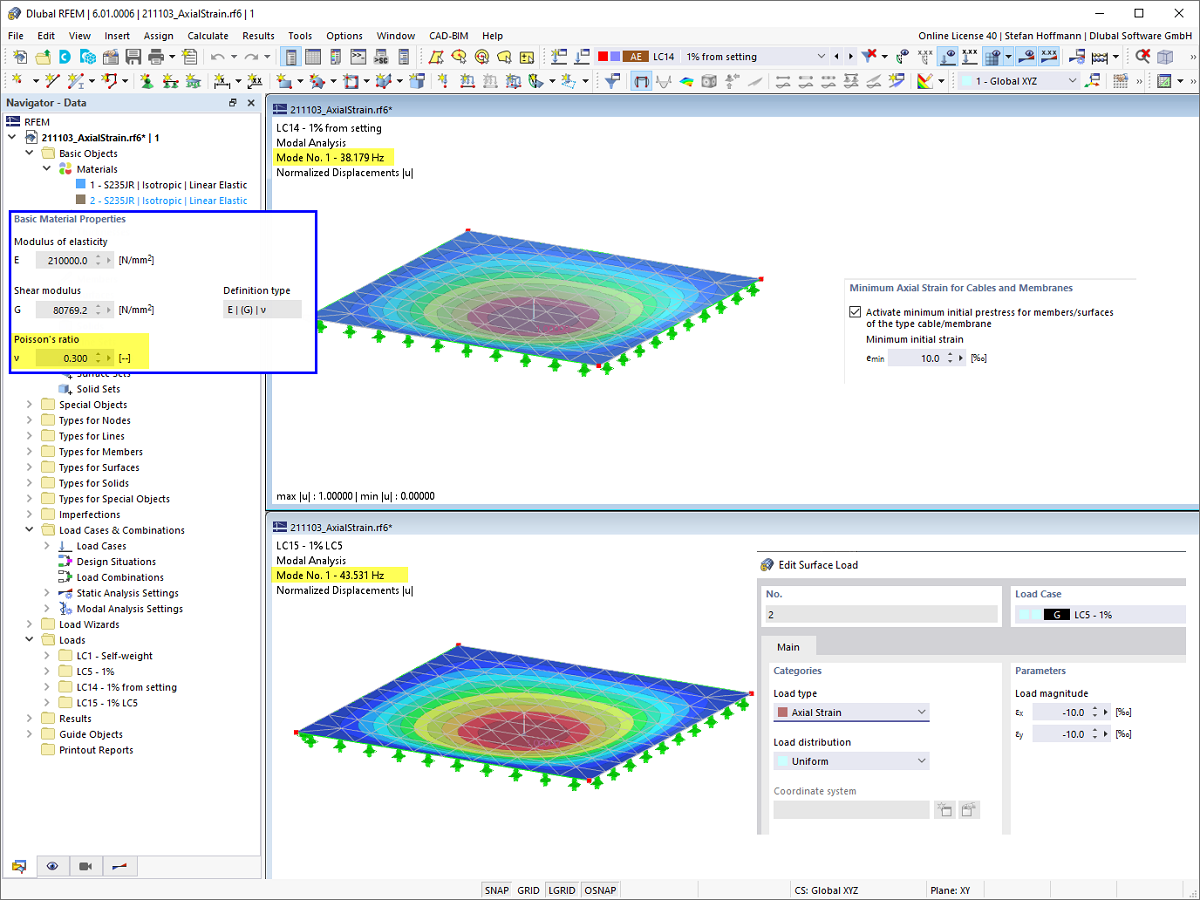
Task: Toggle OSNAP in the status bar
Action: click(x=600, y=890)
